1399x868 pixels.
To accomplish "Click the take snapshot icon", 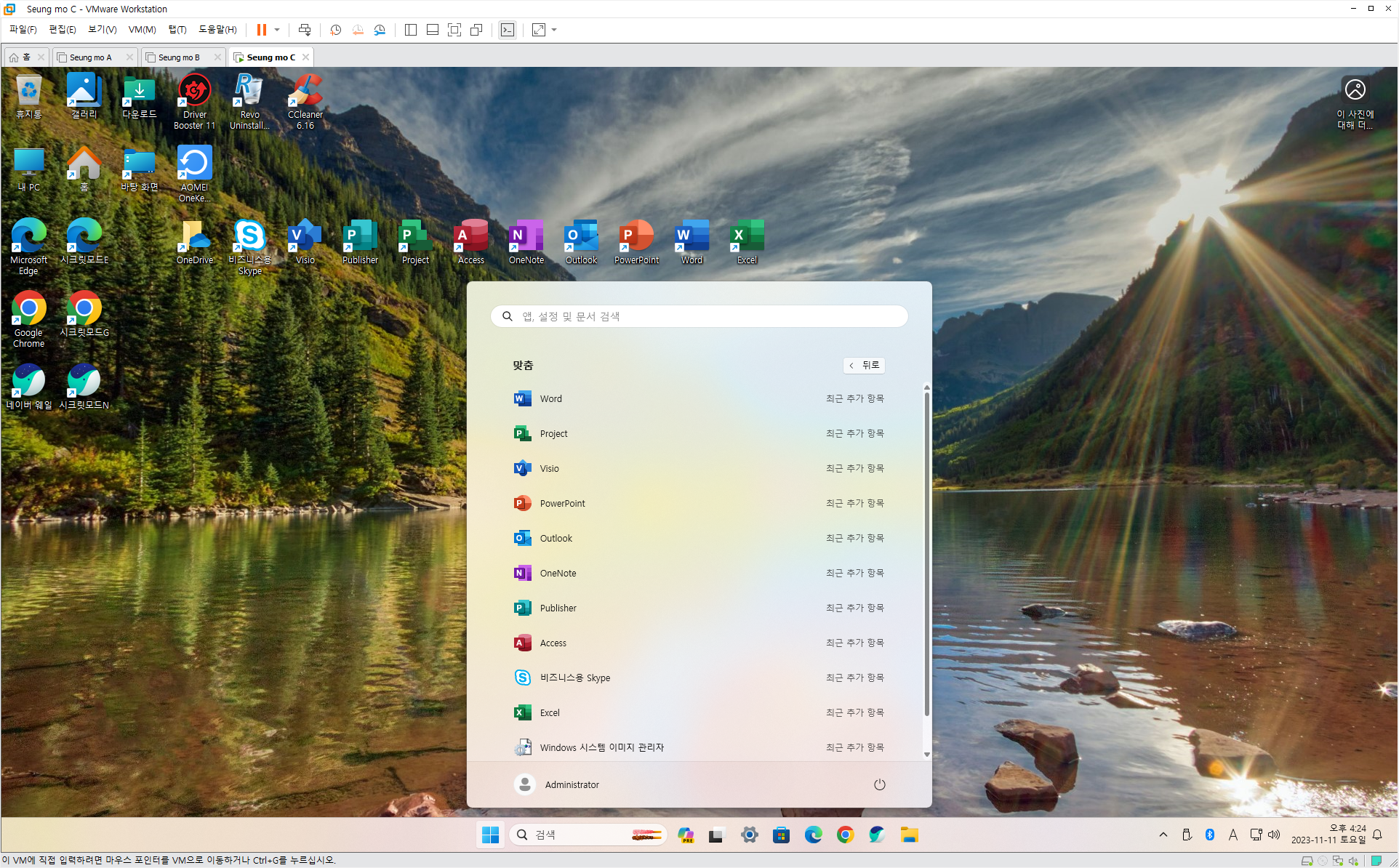I will click(335, 30).
